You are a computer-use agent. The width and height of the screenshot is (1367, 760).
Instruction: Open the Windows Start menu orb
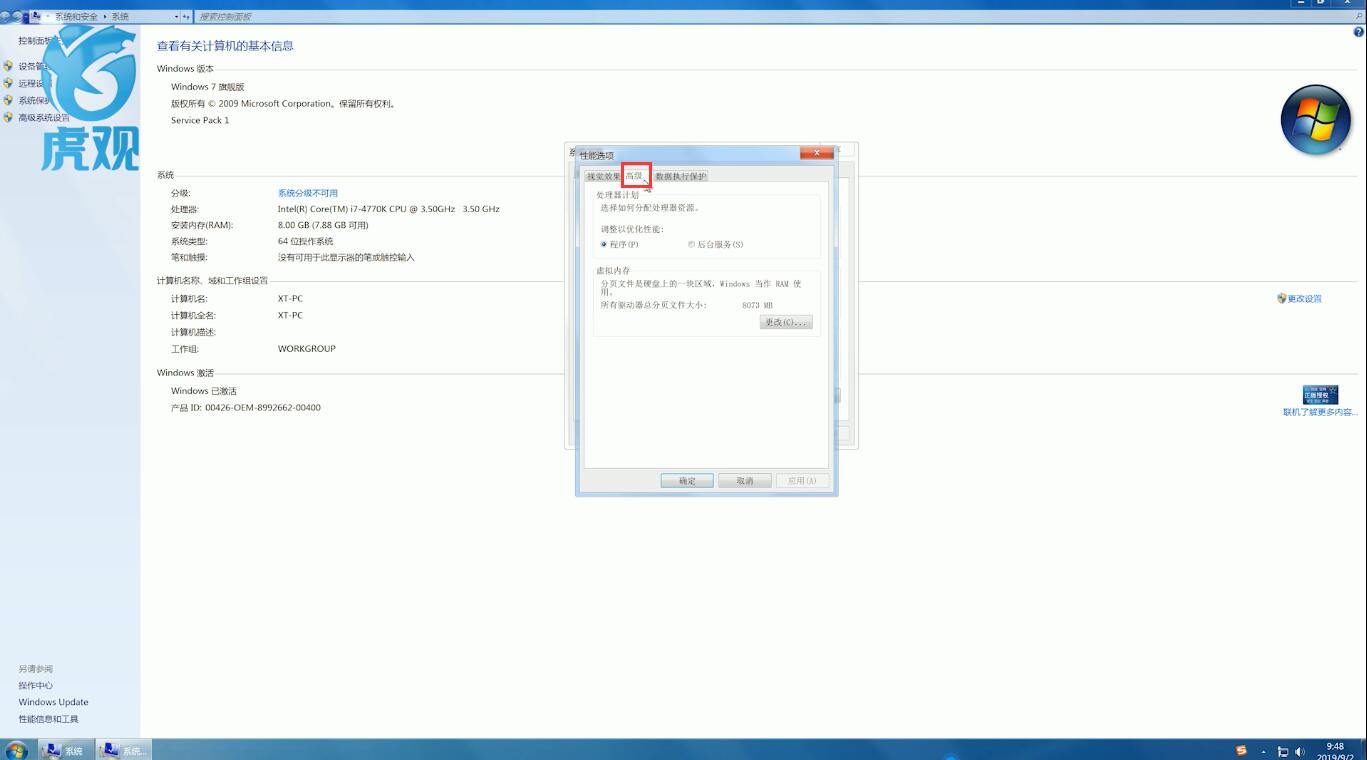(16, 750)
